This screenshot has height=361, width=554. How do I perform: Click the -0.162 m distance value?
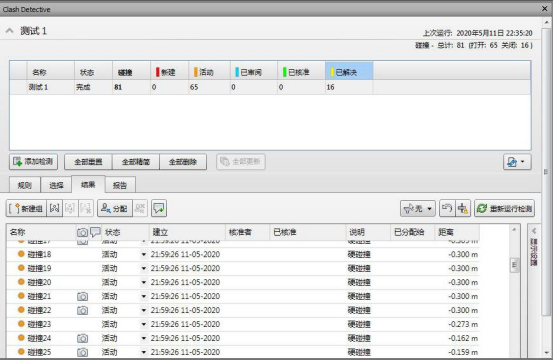[x=463, y=338]
